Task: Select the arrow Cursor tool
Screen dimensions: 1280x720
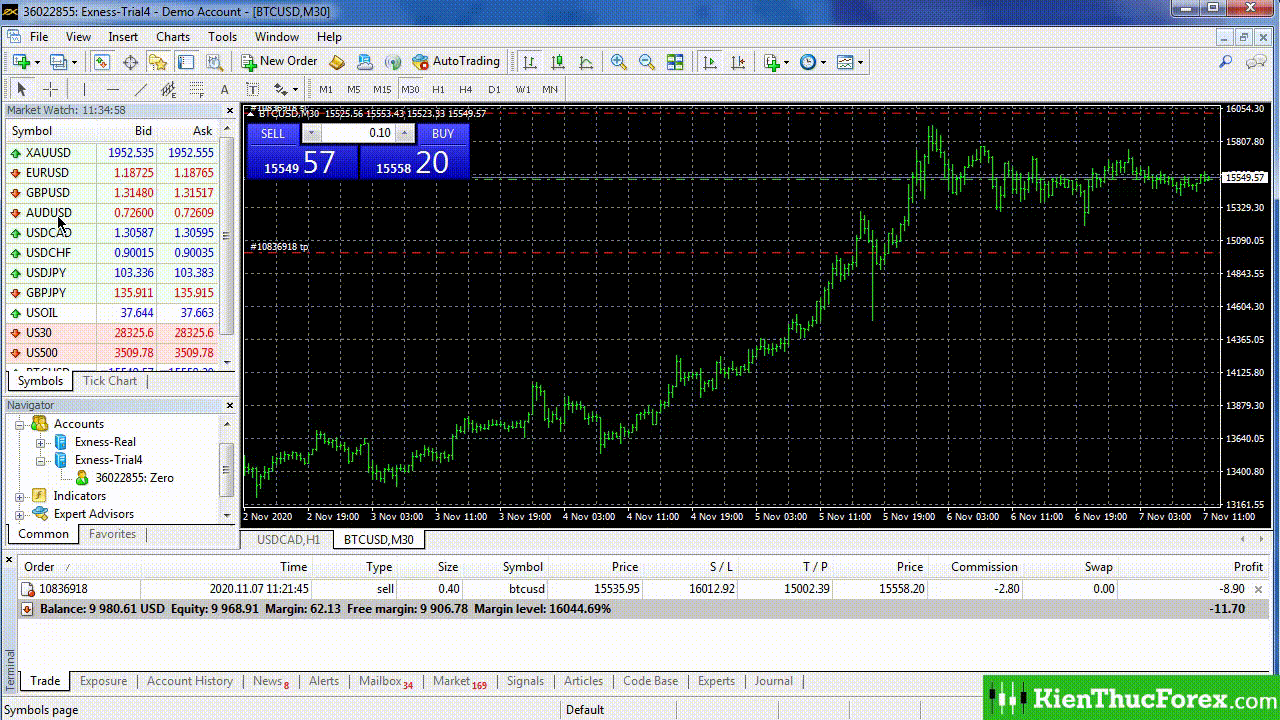Action: point(22,89)
